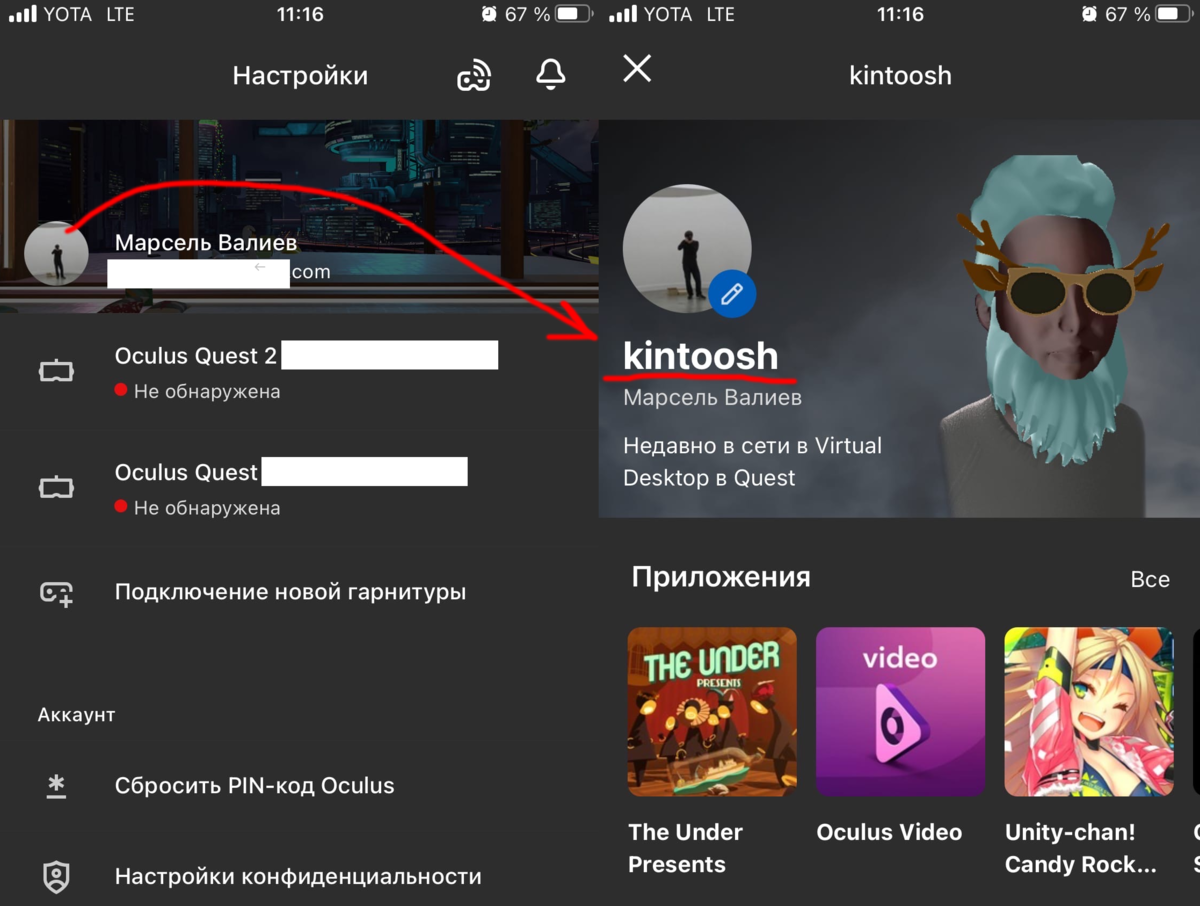1200x906 pixels.
Task: Tap Марсель Валиев name in Settings banner
Action: point(206,243)
